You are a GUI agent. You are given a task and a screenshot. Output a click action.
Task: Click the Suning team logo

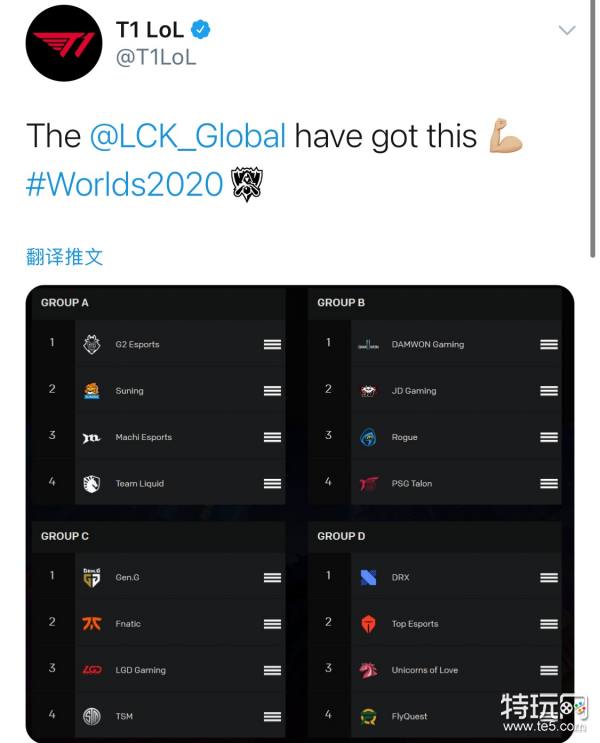click(92, 391)
